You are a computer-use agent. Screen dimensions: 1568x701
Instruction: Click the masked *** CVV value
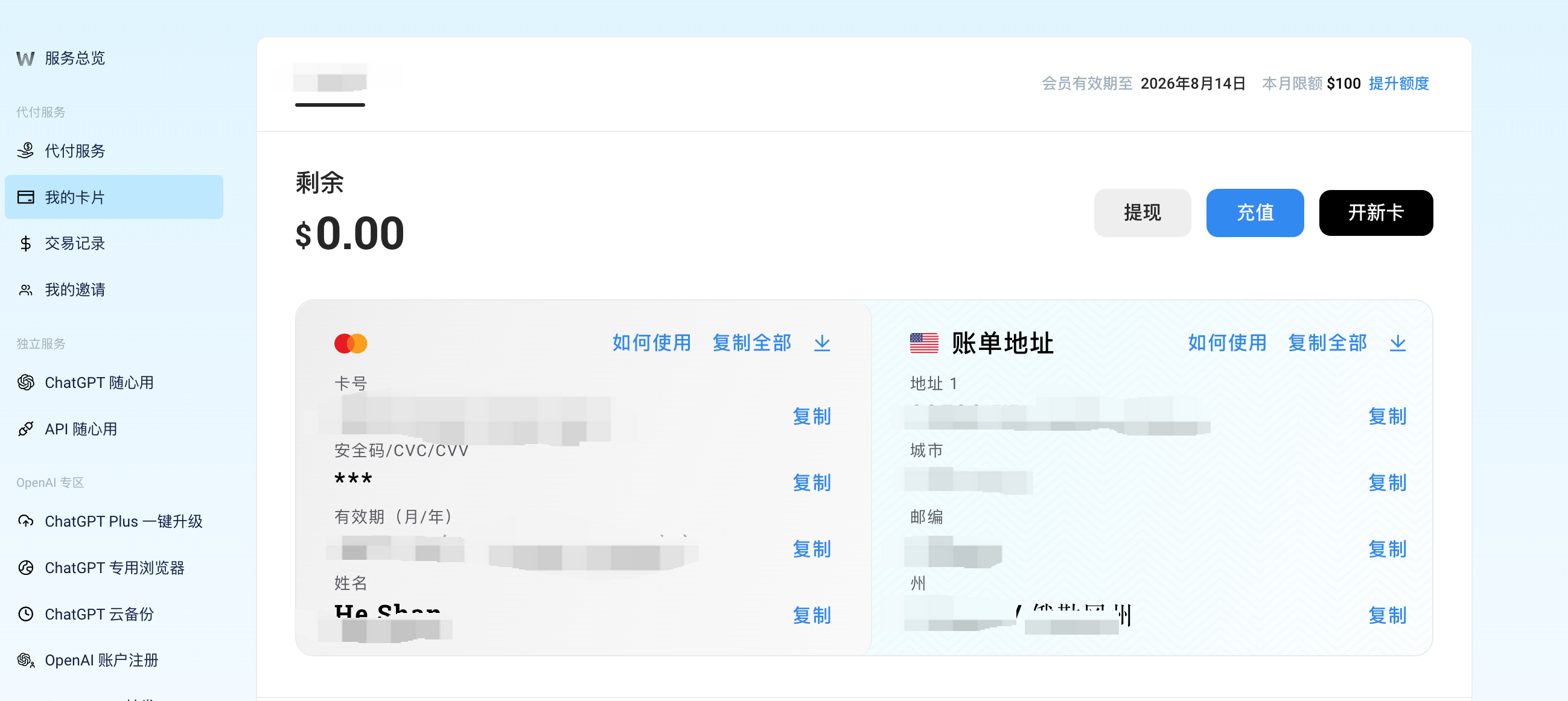pos(353,479)
